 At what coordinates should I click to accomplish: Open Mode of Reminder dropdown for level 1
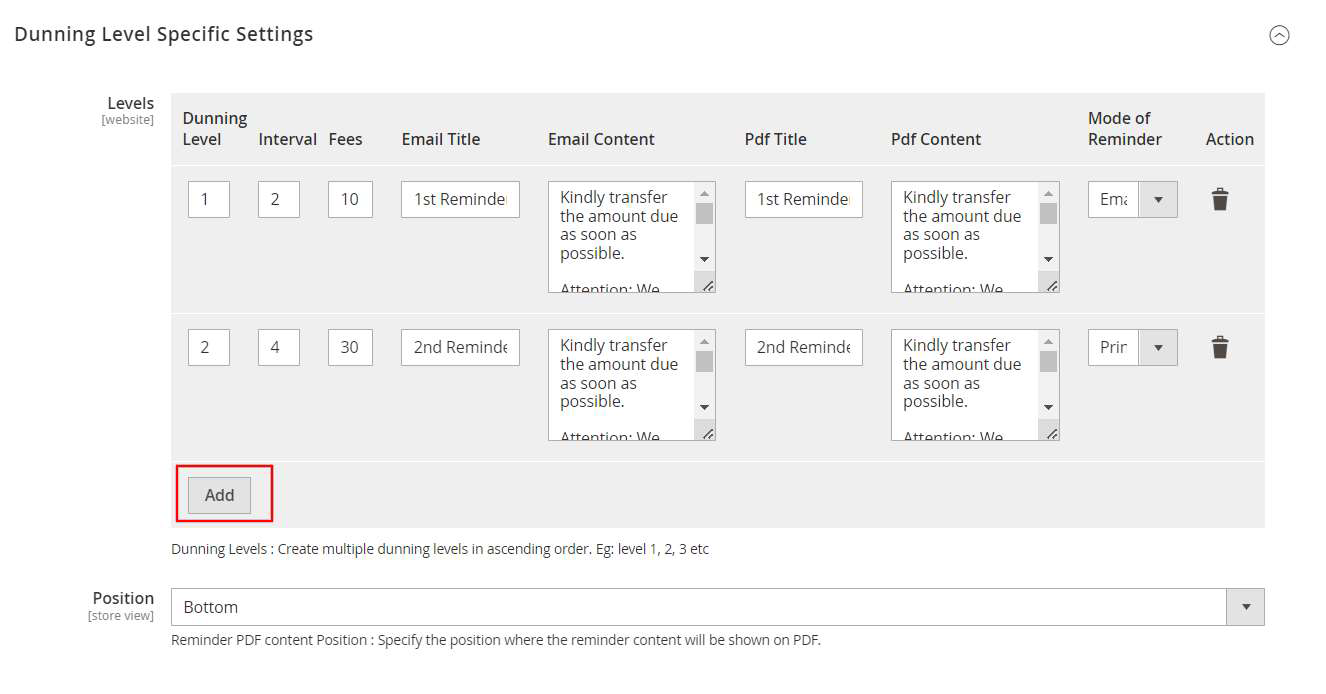[1133, 199]
